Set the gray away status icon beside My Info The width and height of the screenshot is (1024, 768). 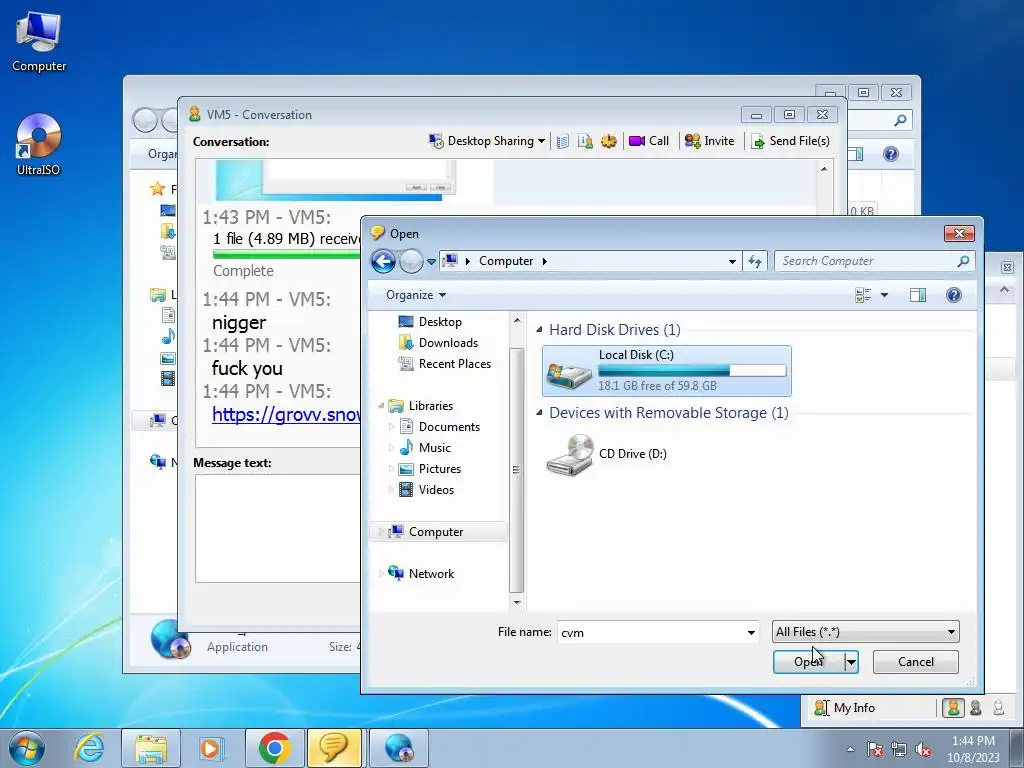coord(976,708)
